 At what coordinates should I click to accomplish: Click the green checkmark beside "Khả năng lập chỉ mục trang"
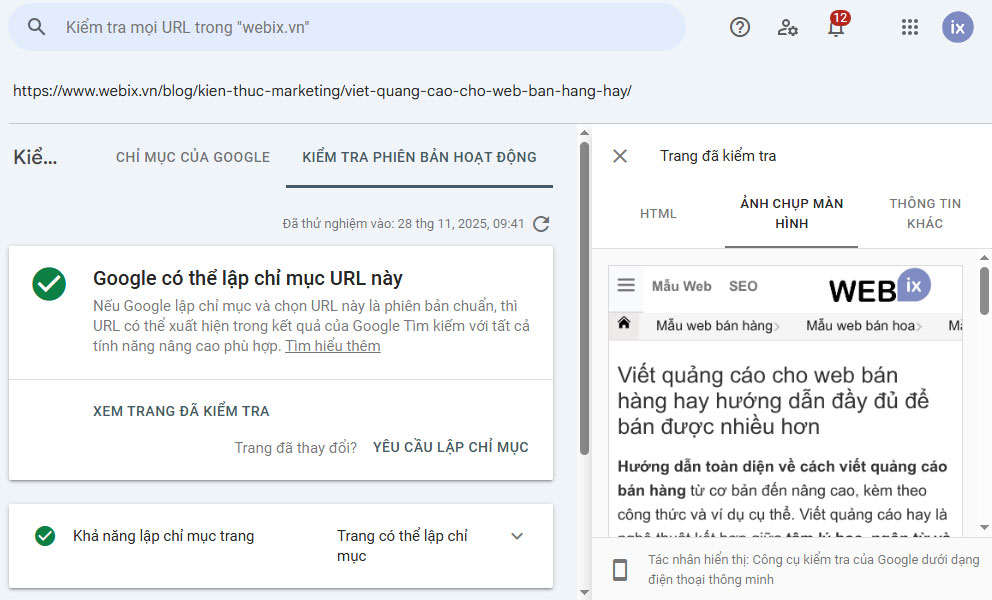click(44, 537)
